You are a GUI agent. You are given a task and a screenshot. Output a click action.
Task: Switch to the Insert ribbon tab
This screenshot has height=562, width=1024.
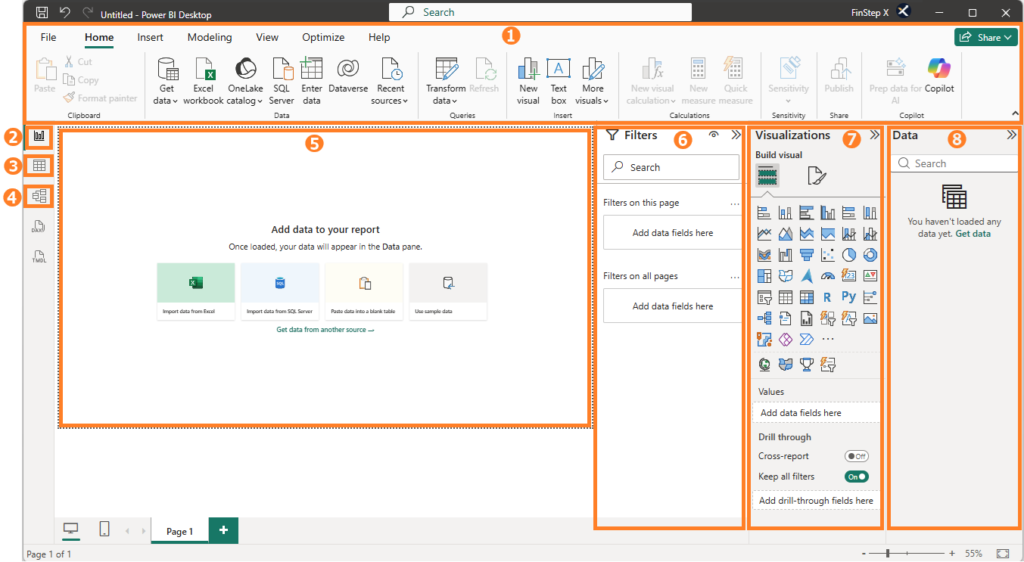(150, 37)
